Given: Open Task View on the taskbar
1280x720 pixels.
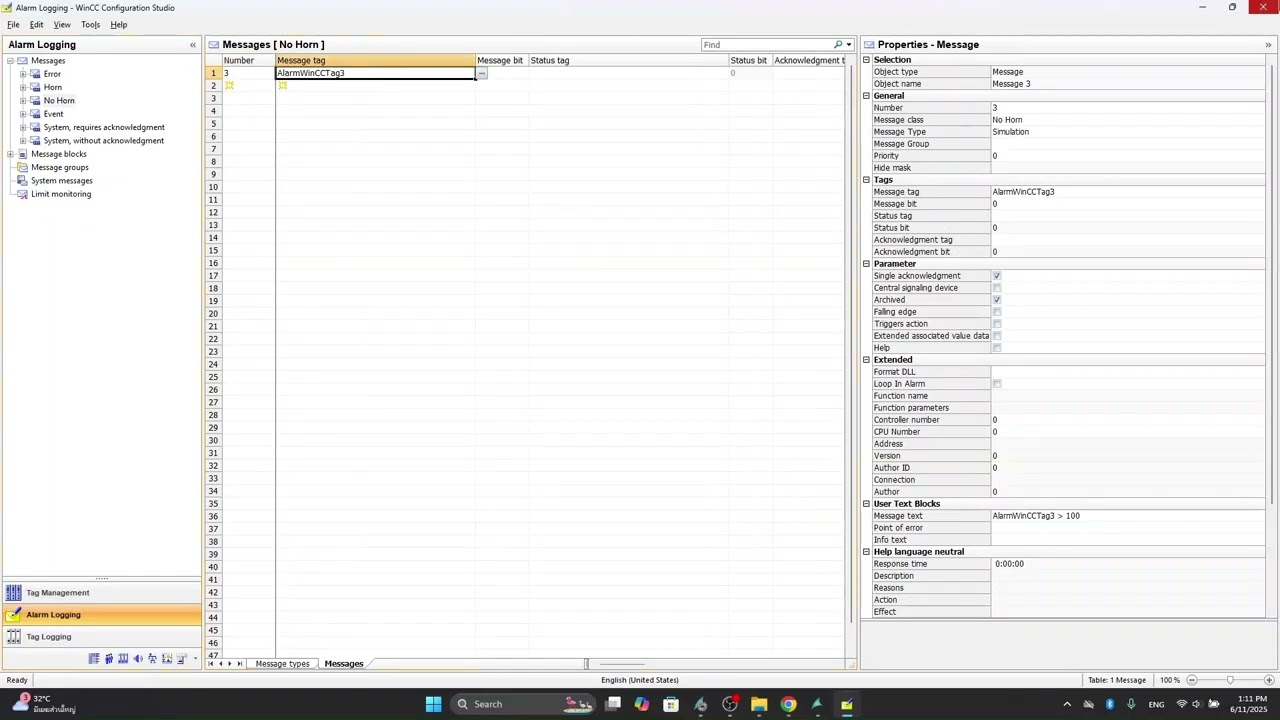Looking at the screenshot, I should tap(613, 704).
